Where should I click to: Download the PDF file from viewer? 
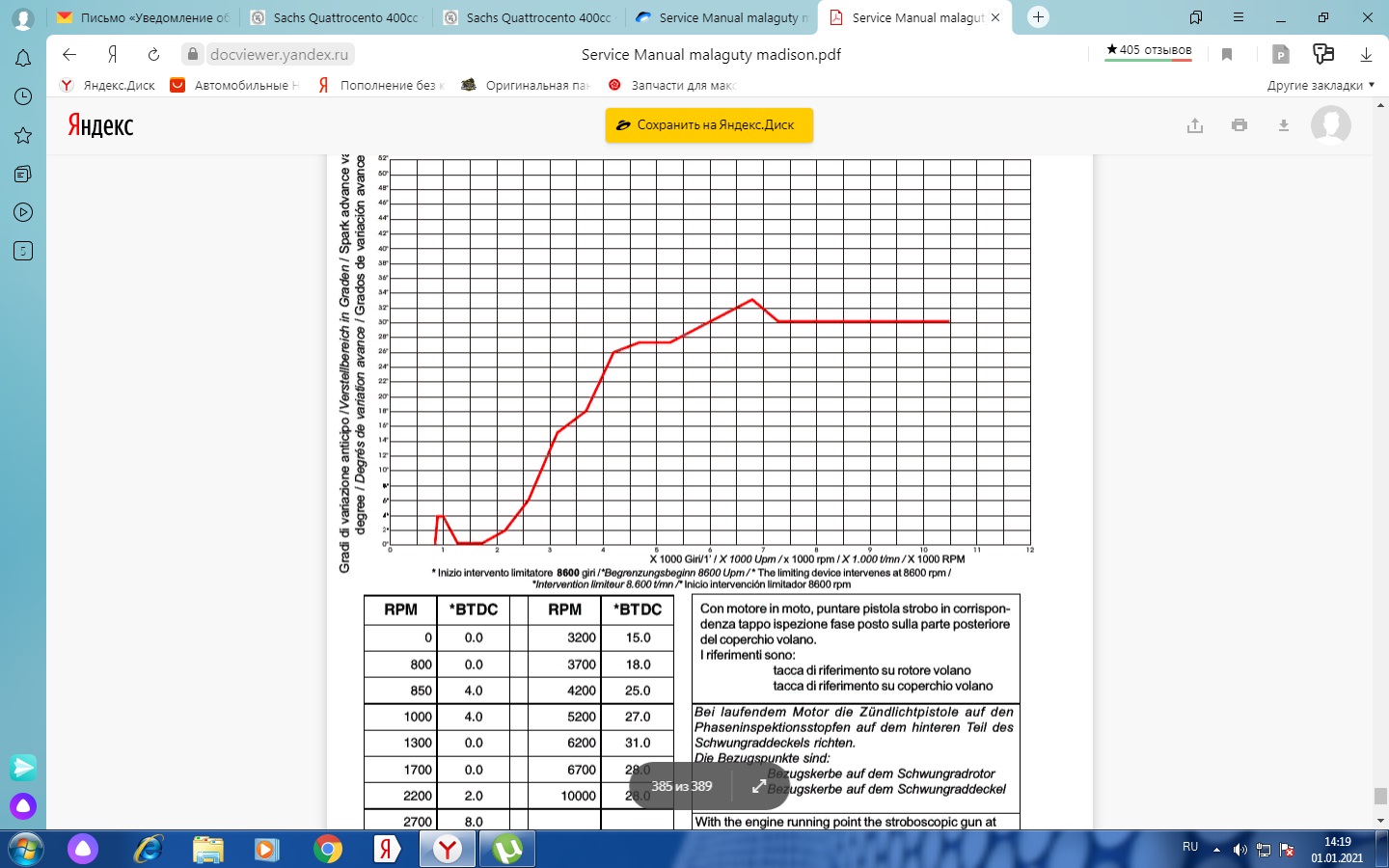(1283, 125)
